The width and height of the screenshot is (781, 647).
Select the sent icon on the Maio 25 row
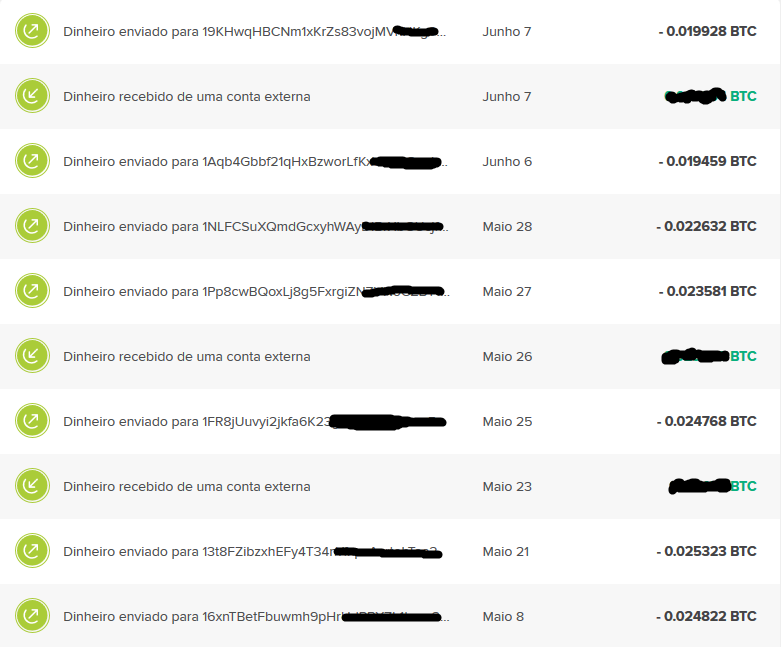[x=32, y=422]
